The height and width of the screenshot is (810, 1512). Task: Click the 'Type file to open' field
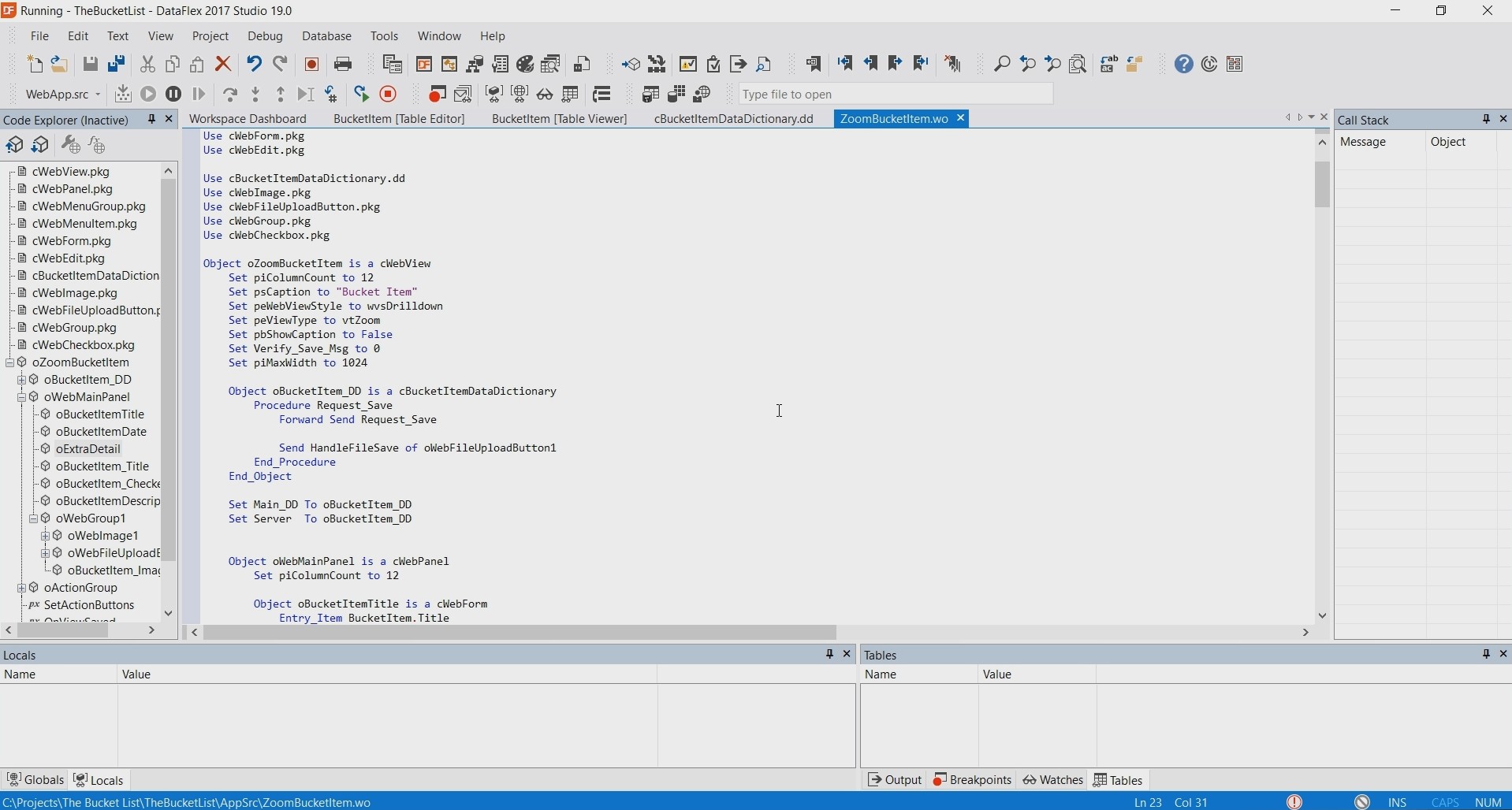click(x=896, y=95)
